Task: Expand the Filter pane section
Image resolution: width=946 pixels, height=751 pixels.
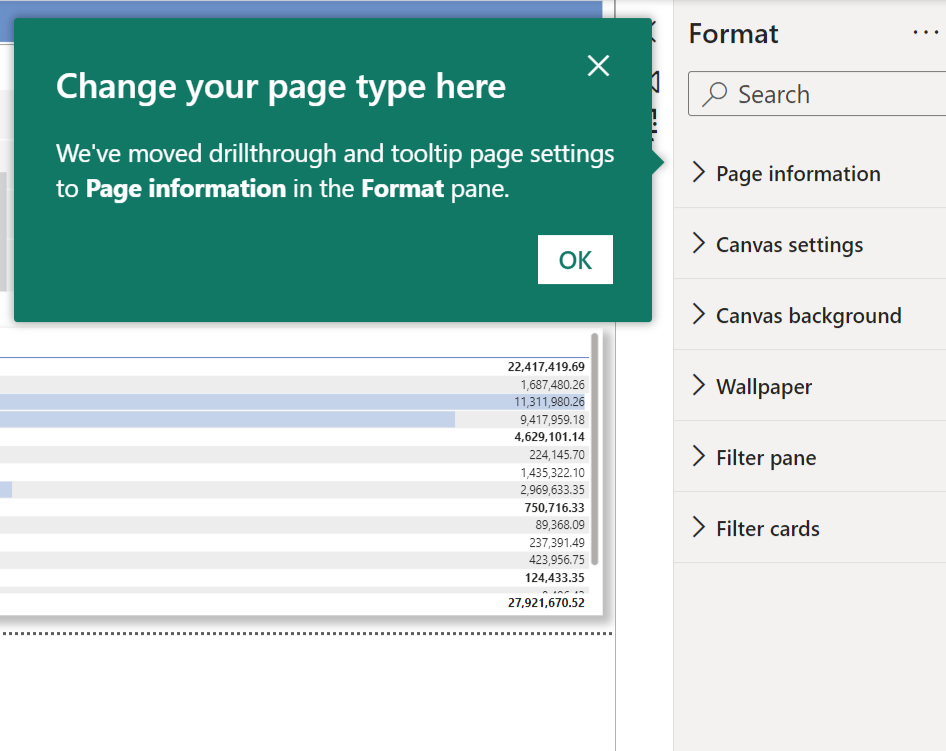Action: 810,457
